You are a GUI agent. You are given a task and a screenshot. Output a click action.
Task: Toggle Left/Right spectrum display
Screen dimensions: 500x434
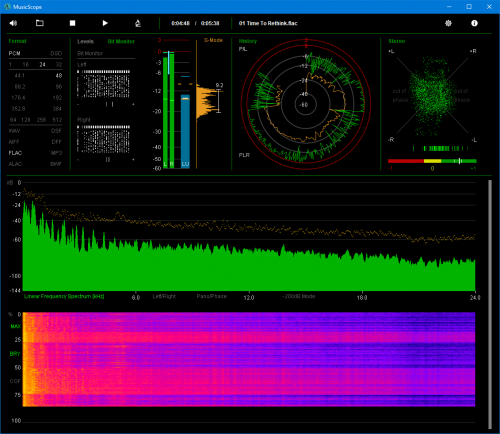[x=164, y=296]
